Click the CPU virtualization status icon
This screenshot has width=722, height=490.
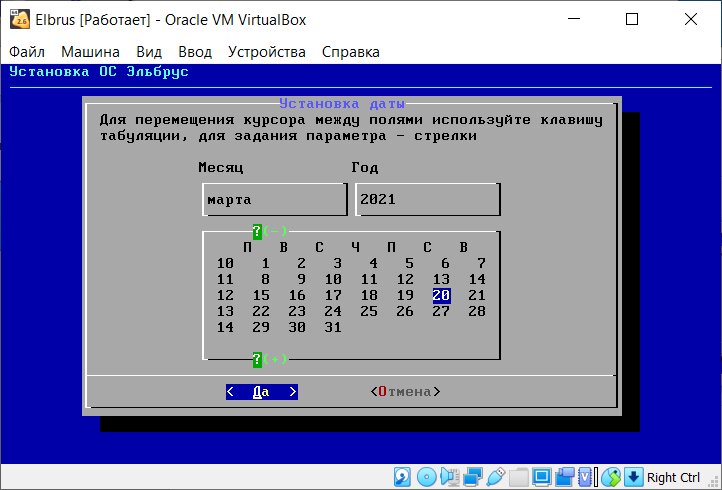587,477
